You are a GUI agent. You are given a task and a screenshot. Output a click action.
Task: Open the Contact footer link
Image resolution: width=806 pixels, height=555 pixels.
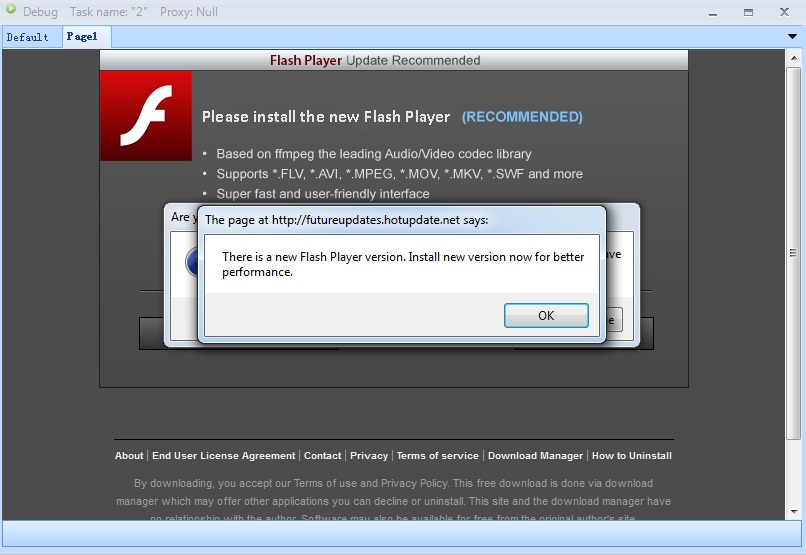(x=322, y=456)
